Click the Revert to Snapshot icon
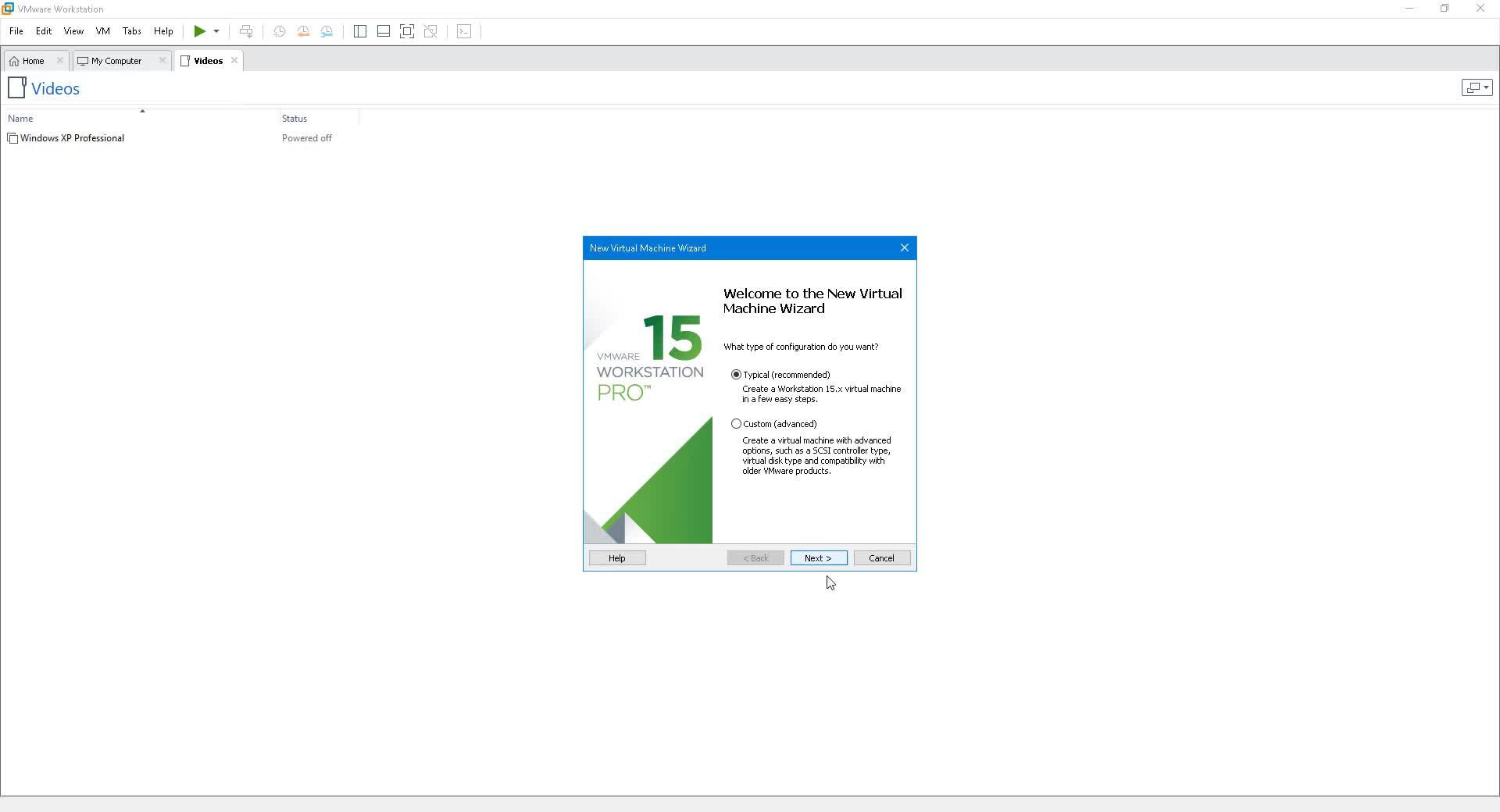The width and height of the screenshot is (1500, 812). pos(303,31)
